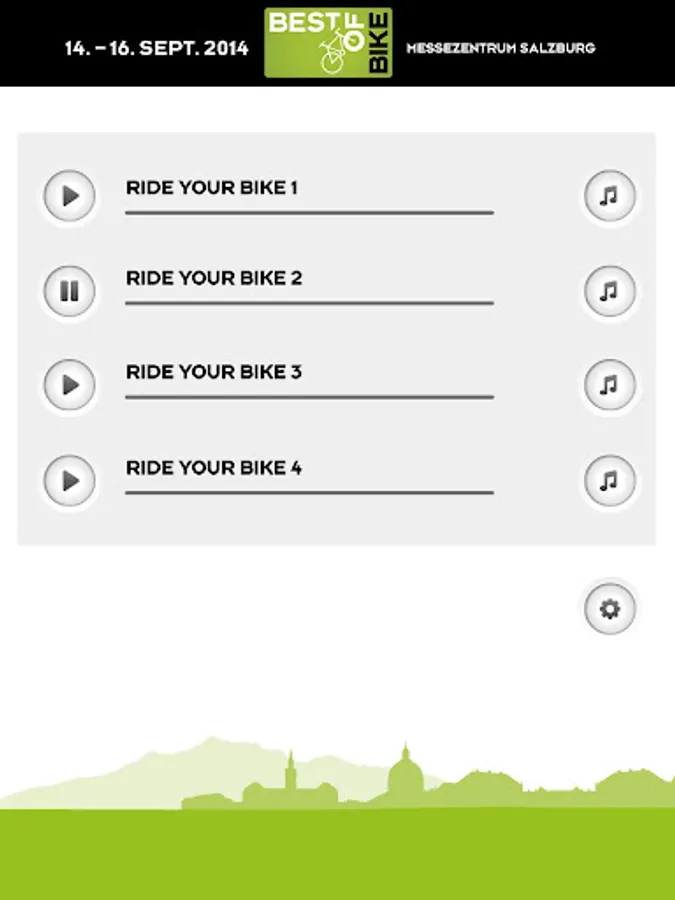Click music note icon for Bike 3
Image resolution: width=675 pixels, height=900 pixels.
609,385
